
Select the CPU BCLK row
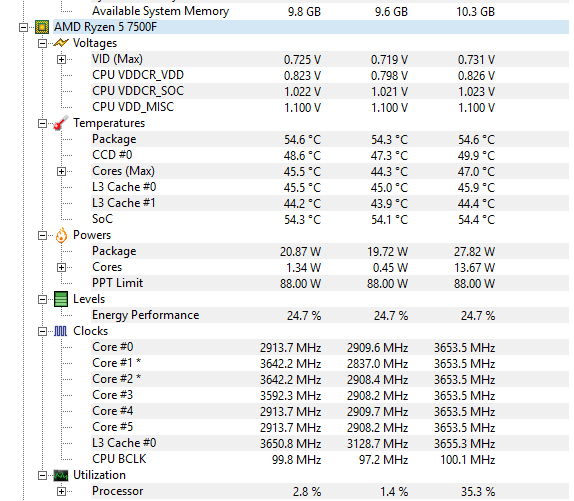329,459
